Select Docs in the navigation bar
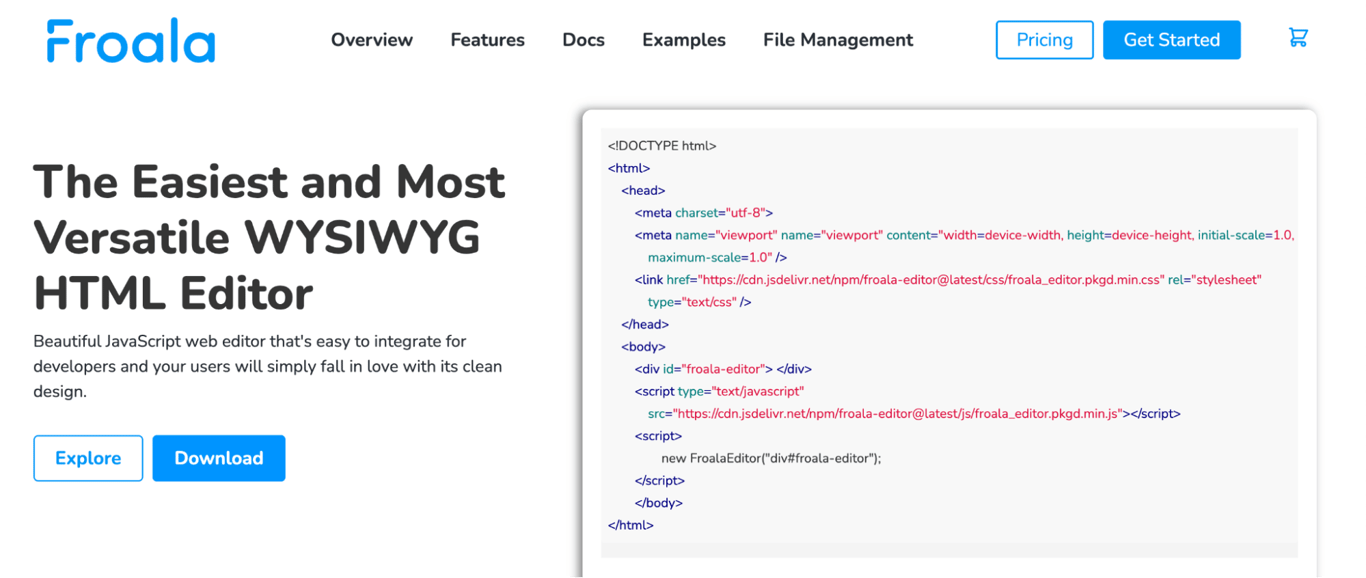This screenshot has width=1366, height=578. (583, 40)
